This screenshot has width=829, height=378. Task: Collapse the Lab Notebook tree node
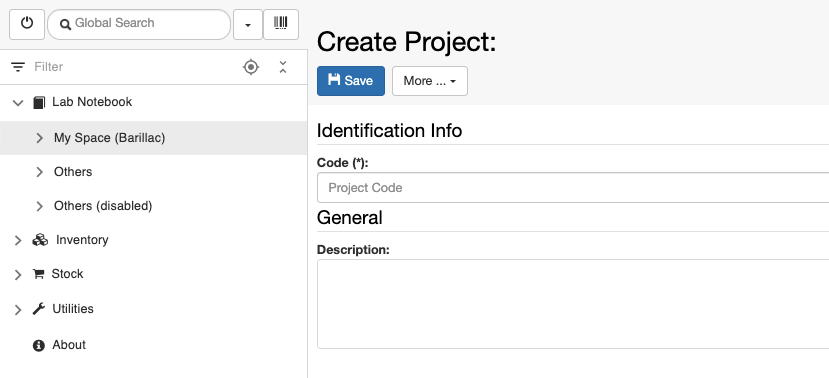coord(18,103)
